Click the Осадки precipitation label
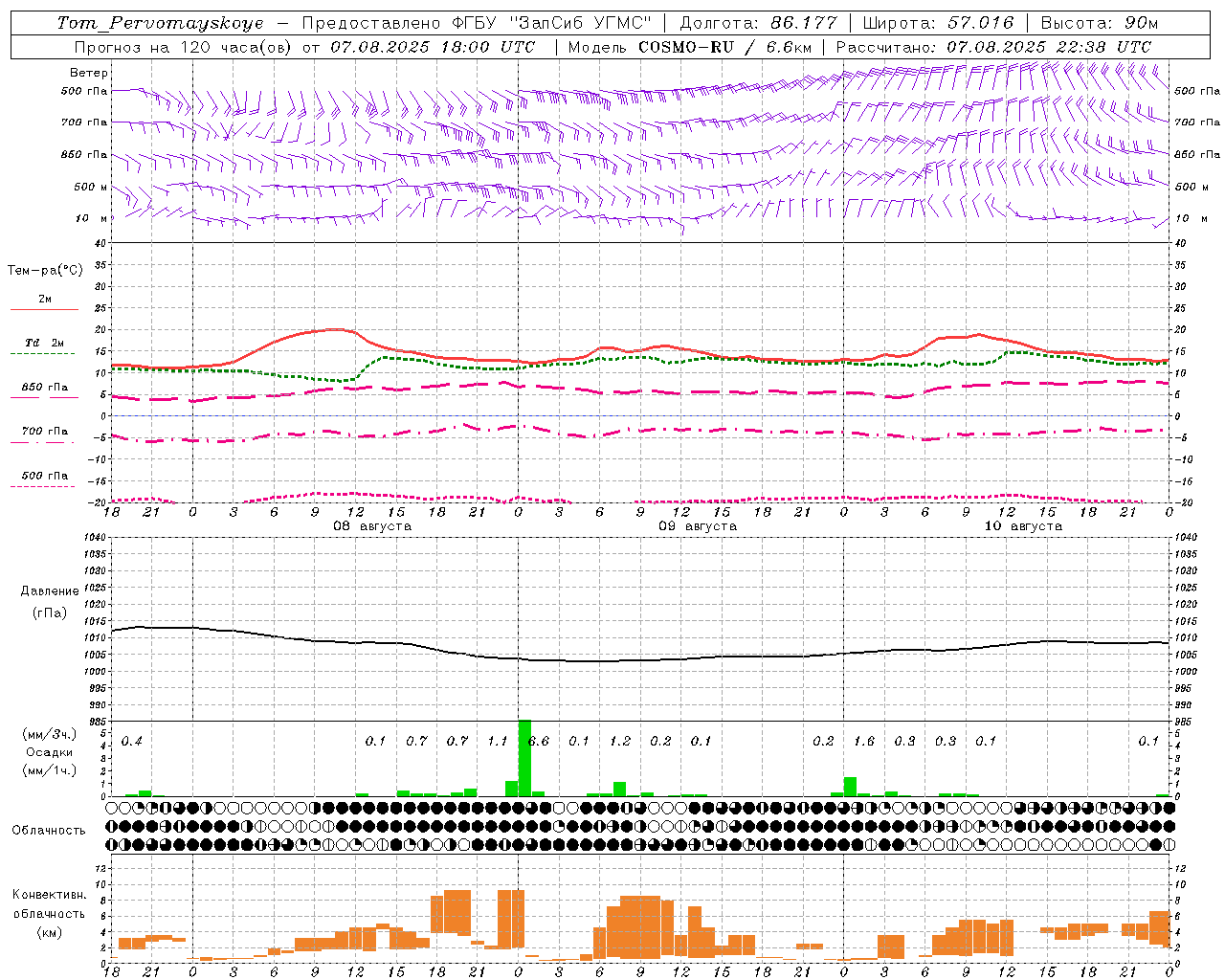 [x=49, y=752]
